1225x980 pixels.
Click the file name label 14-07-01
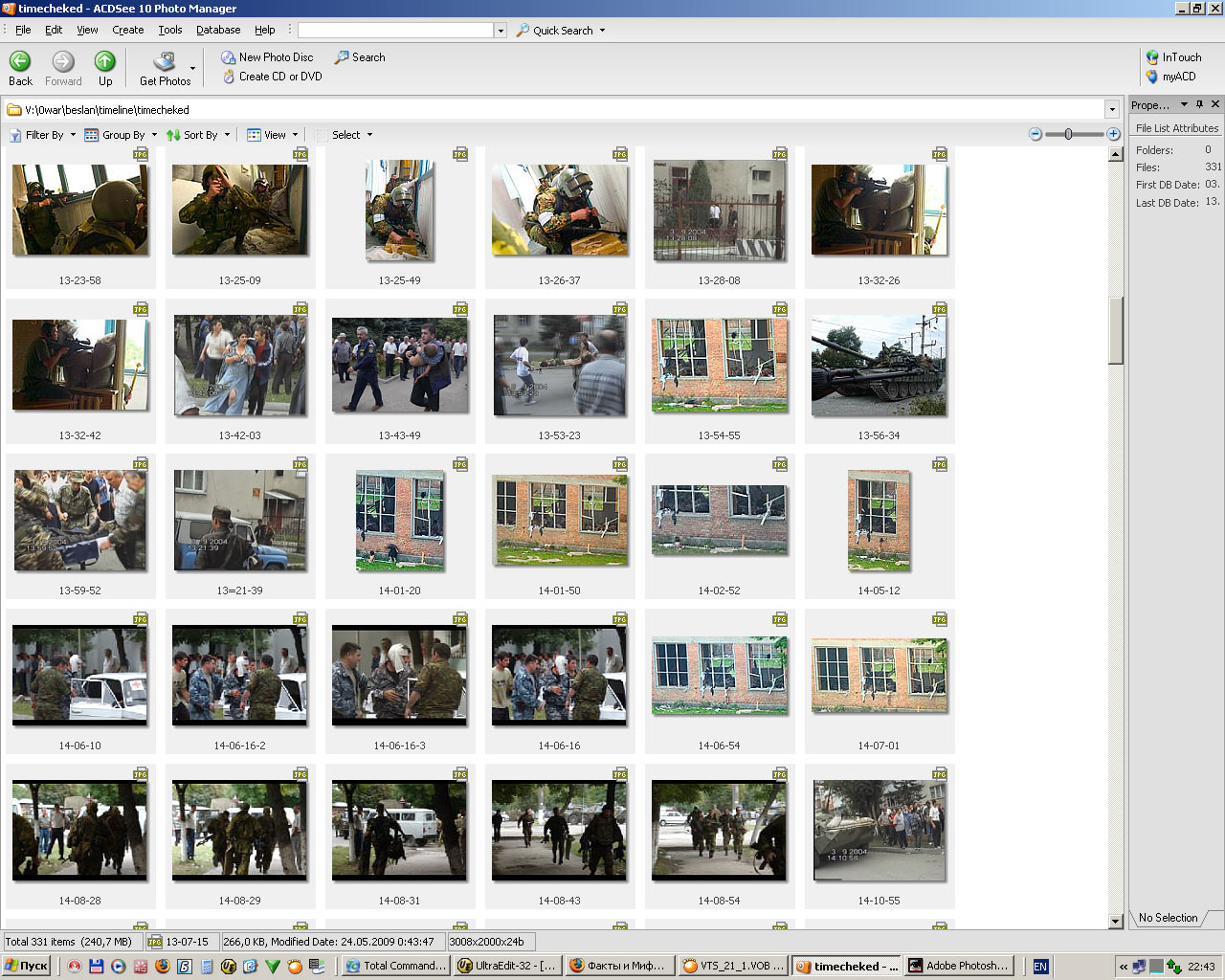pyautogui.click(x=879, y=746)
